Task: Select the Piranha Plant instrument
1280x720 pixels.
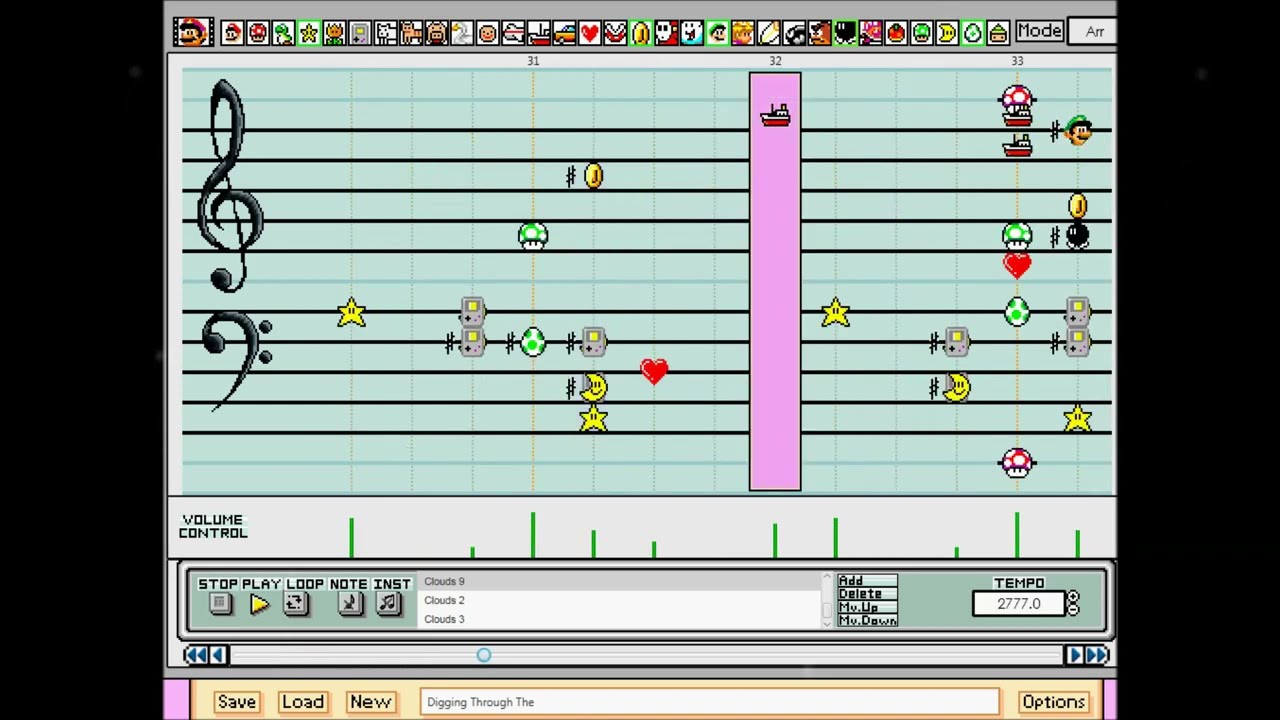Action: [x=615, y=33]
